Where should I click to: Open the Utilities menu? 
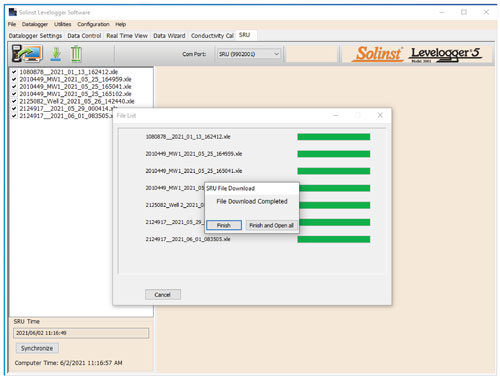pyautogui.click(x=63, y=24)
